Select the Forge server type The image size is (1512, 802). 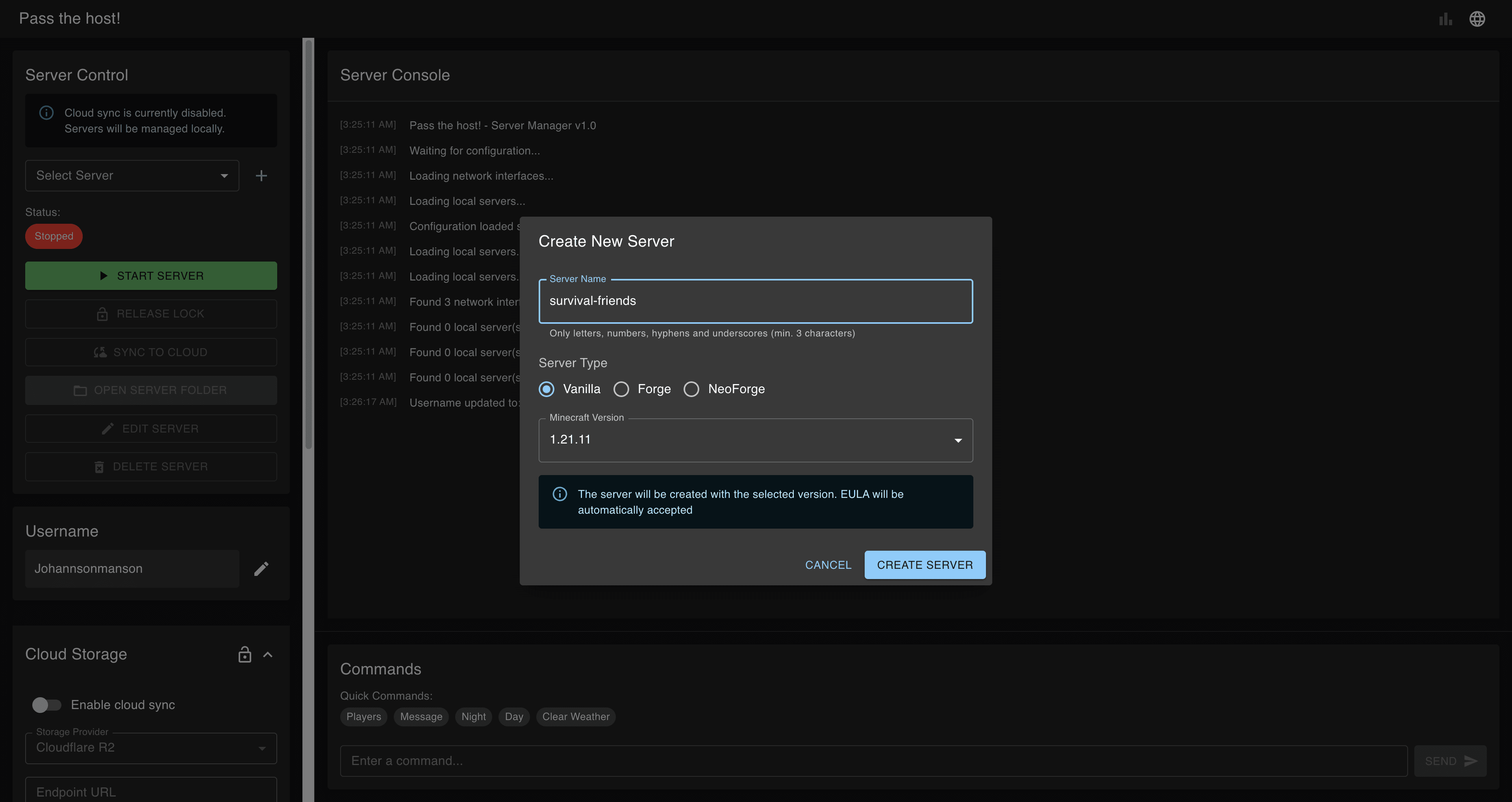coord(621,389)
